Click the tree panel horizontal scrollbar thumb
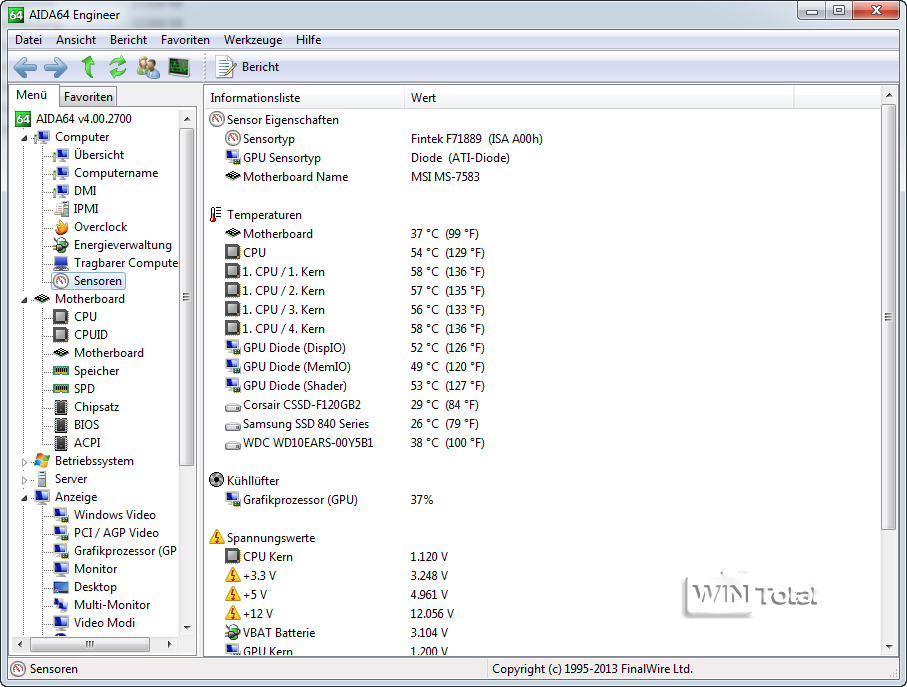Screen dimensions: 907x687 [x=90, y=644]
